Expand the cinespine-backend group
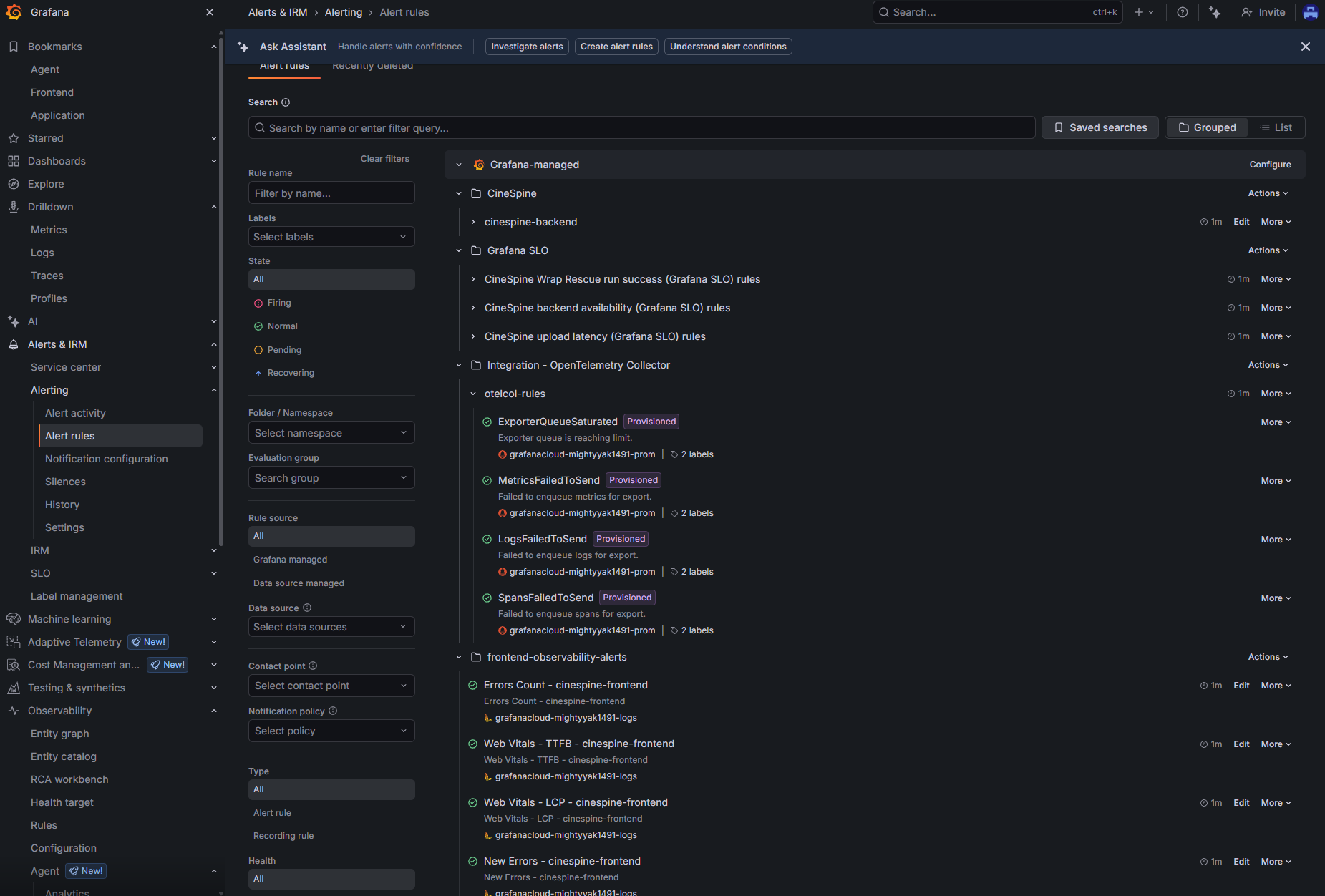1325x896 pixels. (473, 222)
